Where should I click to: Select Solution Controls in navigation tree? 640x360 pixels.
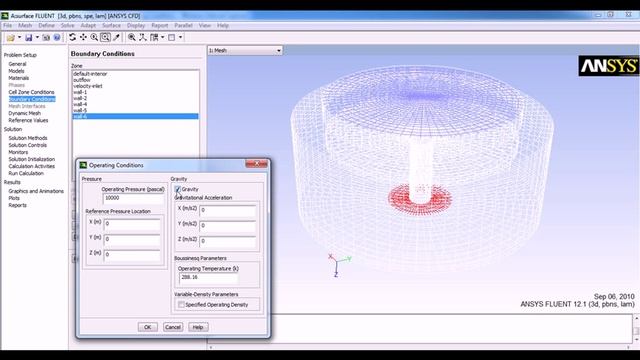[28, 145]
